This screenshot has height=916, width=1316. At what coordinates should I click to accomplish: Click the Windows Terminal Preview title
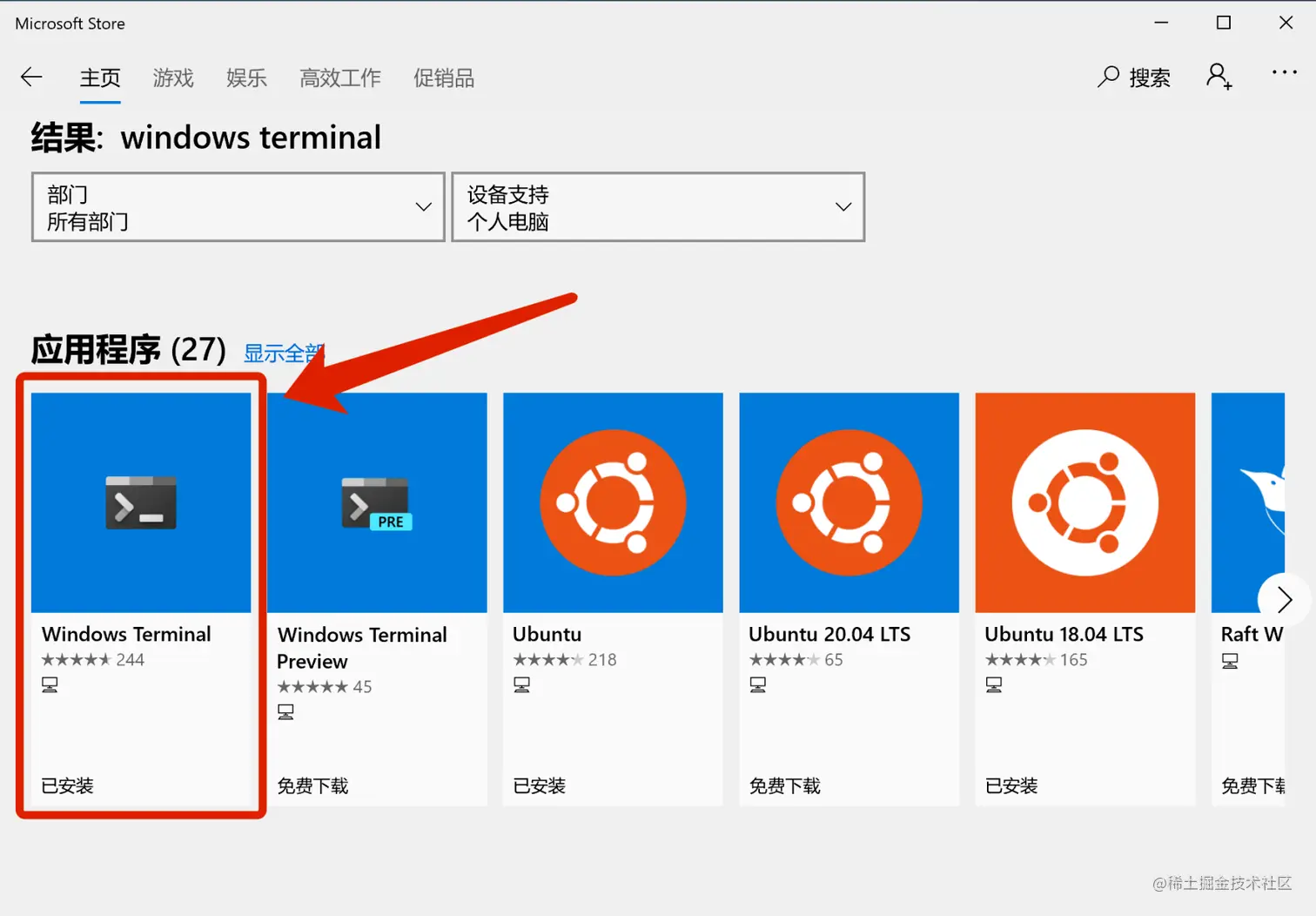[362, 648]
